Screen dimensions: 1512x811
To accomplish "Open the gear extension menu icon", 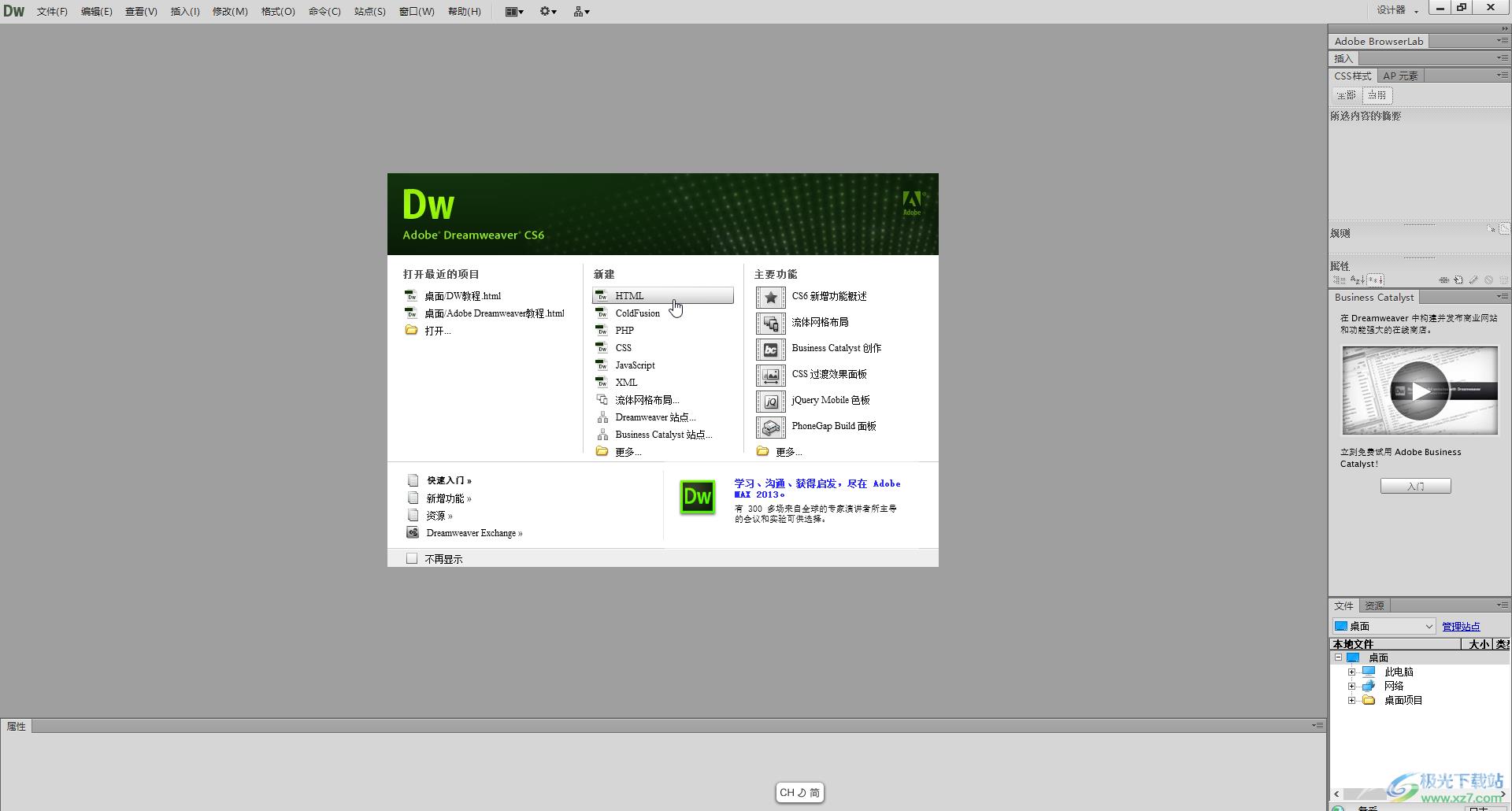I will 548,11.
